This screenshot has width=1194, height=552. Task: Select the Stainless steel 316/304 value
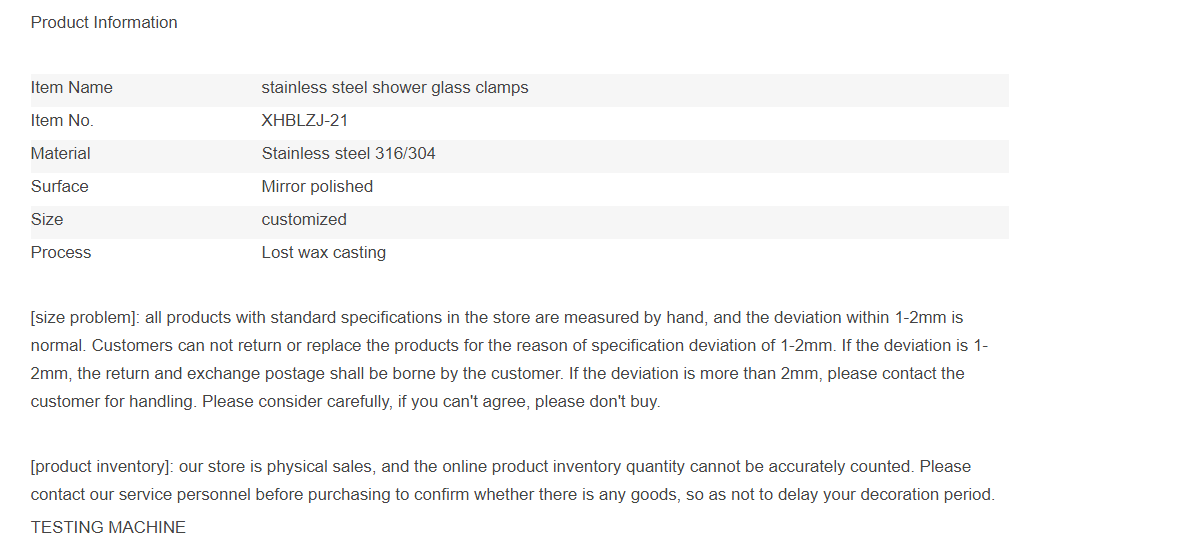coord(349,154)
